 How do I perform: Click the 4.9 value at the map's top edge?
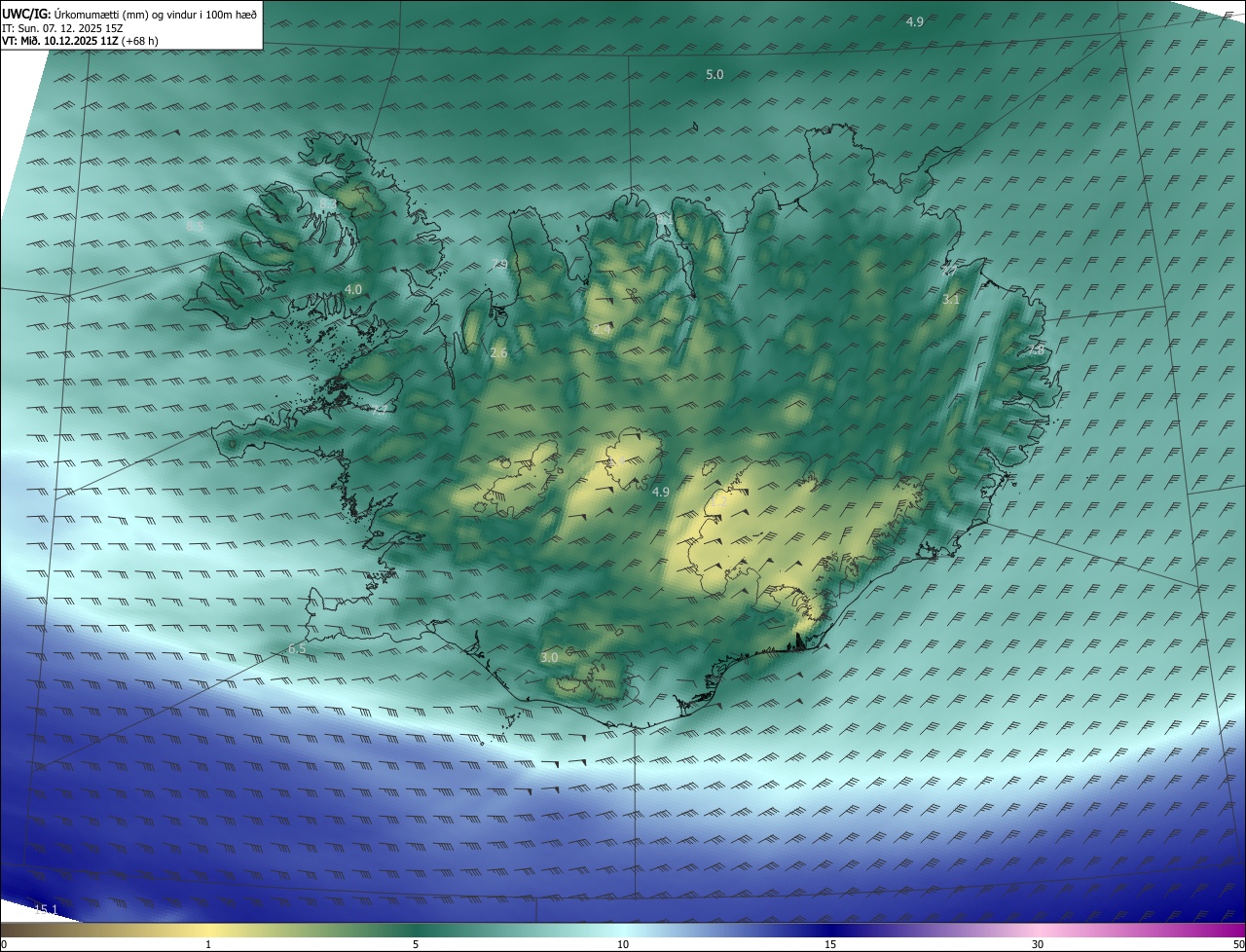[x=915, y=21]
